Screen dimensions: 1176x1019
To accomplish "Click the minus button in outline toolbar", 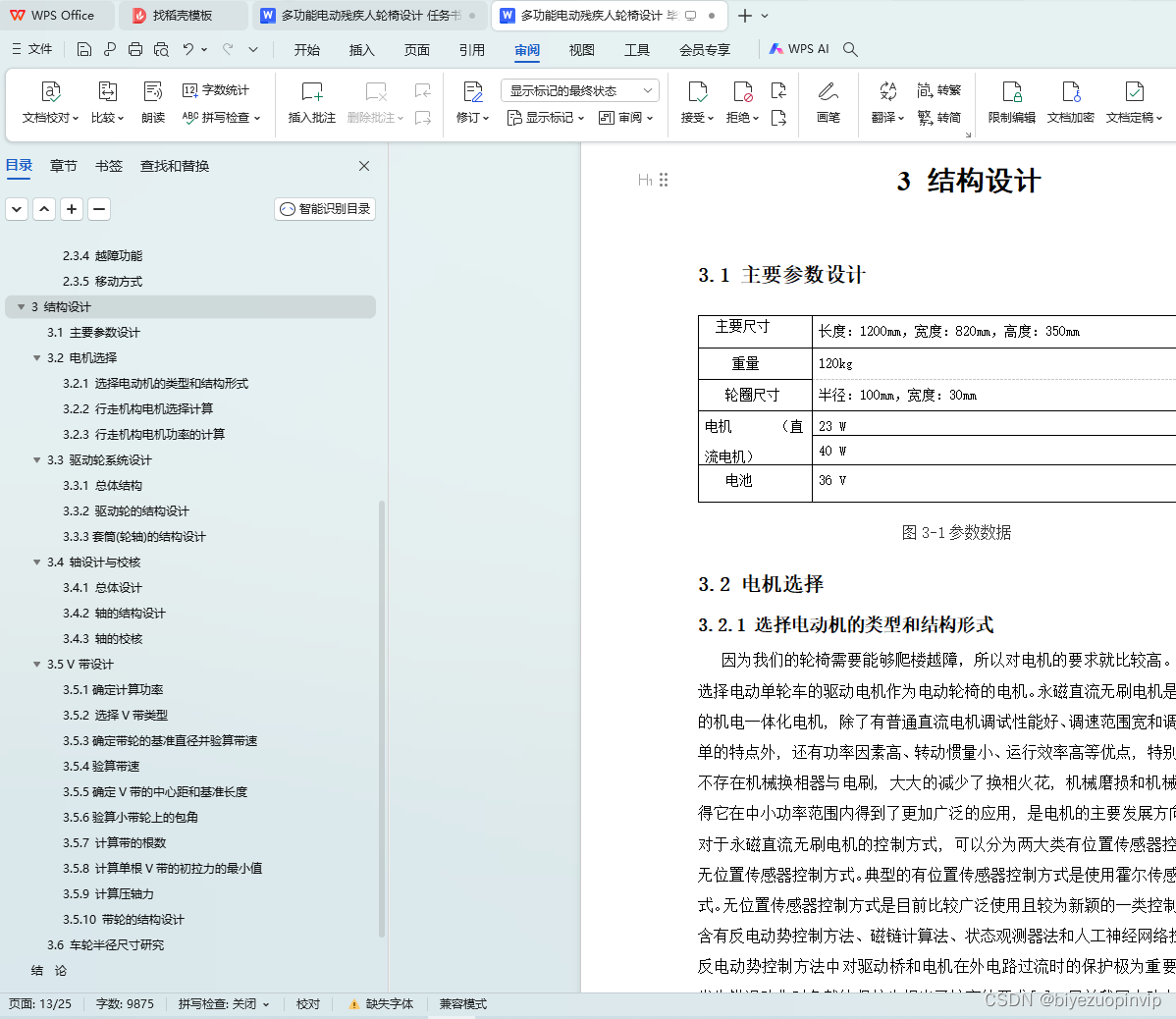I will [x=99, y=209].
